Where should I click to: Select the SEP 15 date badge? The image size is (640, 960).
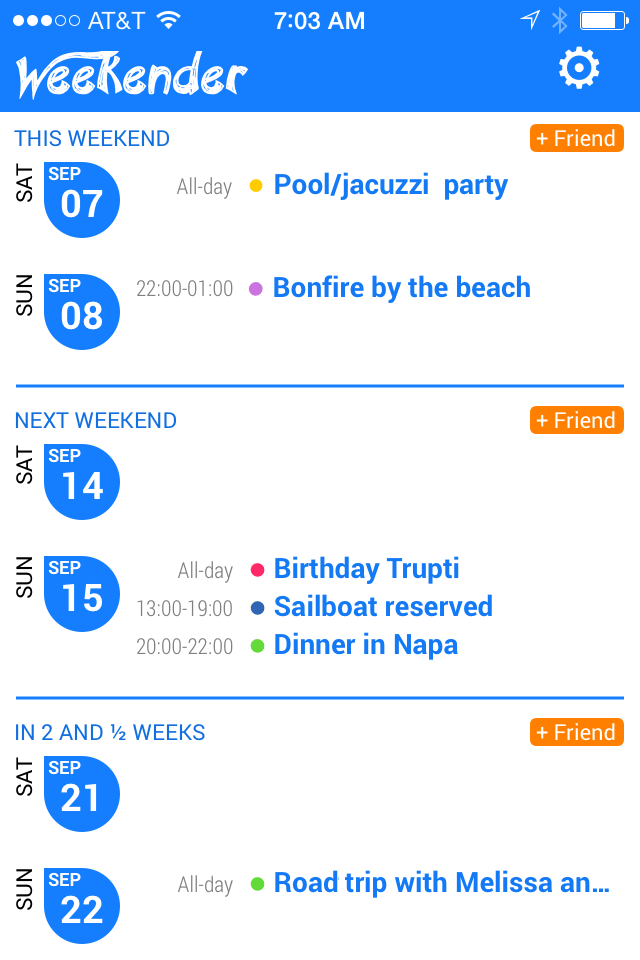point(81,594)
